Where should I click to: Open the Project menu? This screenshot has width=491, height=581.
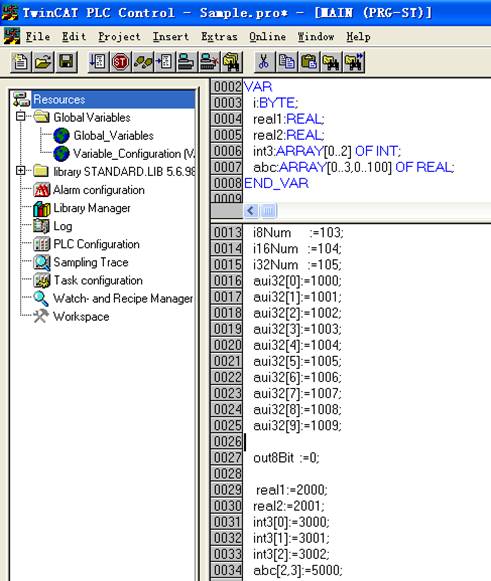coord(119,37)
